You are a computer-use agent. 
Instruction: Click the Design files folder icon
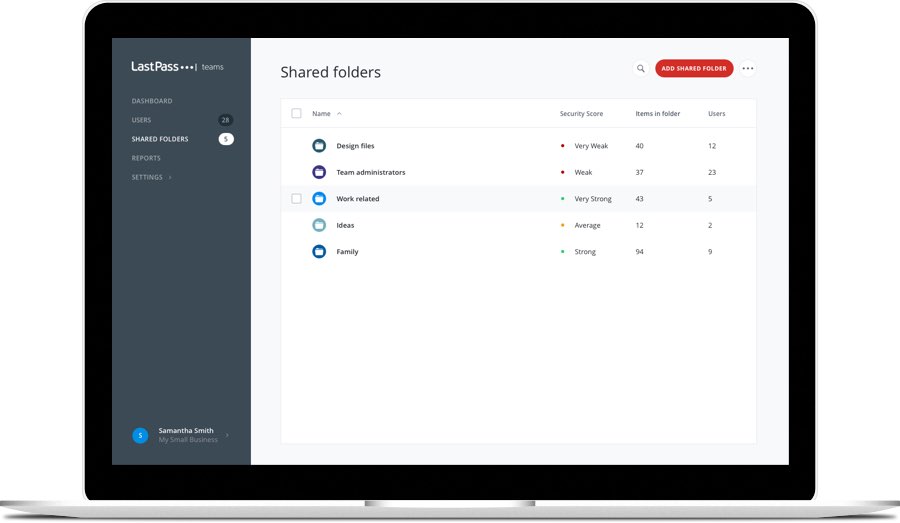[319, 146]
